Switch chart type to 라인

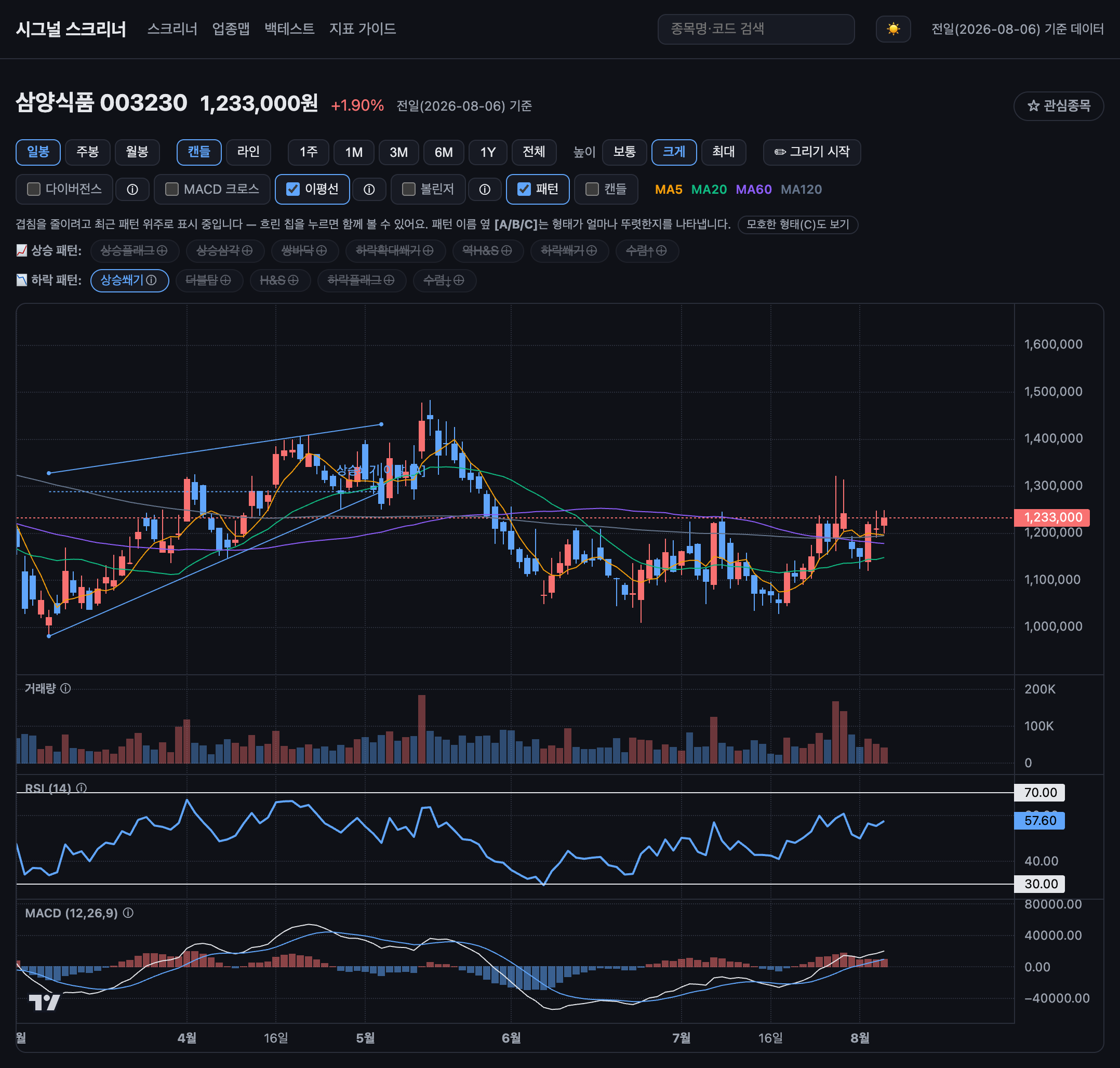(248, 152)
